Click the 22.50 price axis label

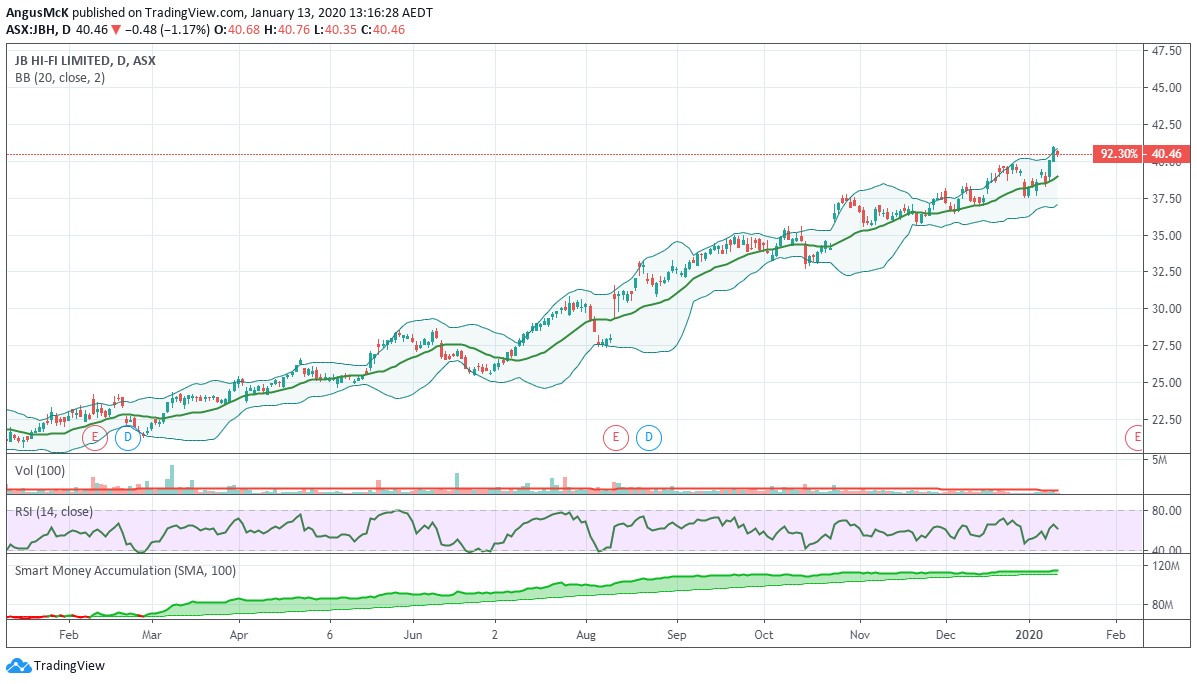pos(1166,419)
